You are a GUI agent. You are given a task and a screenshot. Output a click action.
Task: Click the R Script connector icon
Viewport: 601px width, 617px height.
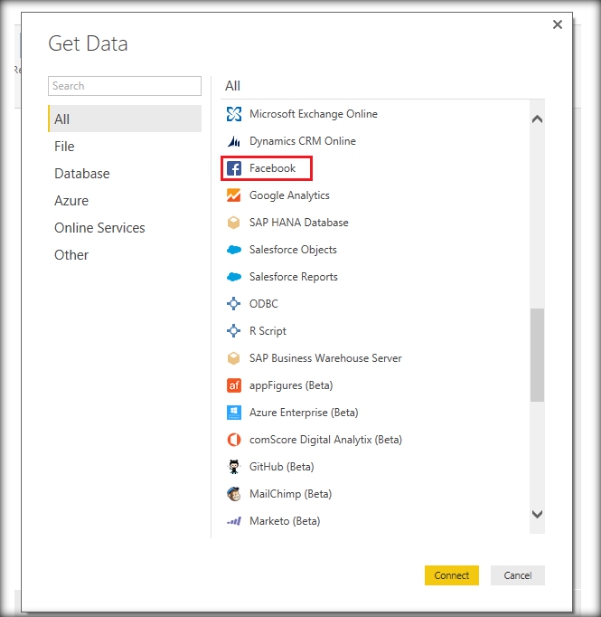(234, 331)
